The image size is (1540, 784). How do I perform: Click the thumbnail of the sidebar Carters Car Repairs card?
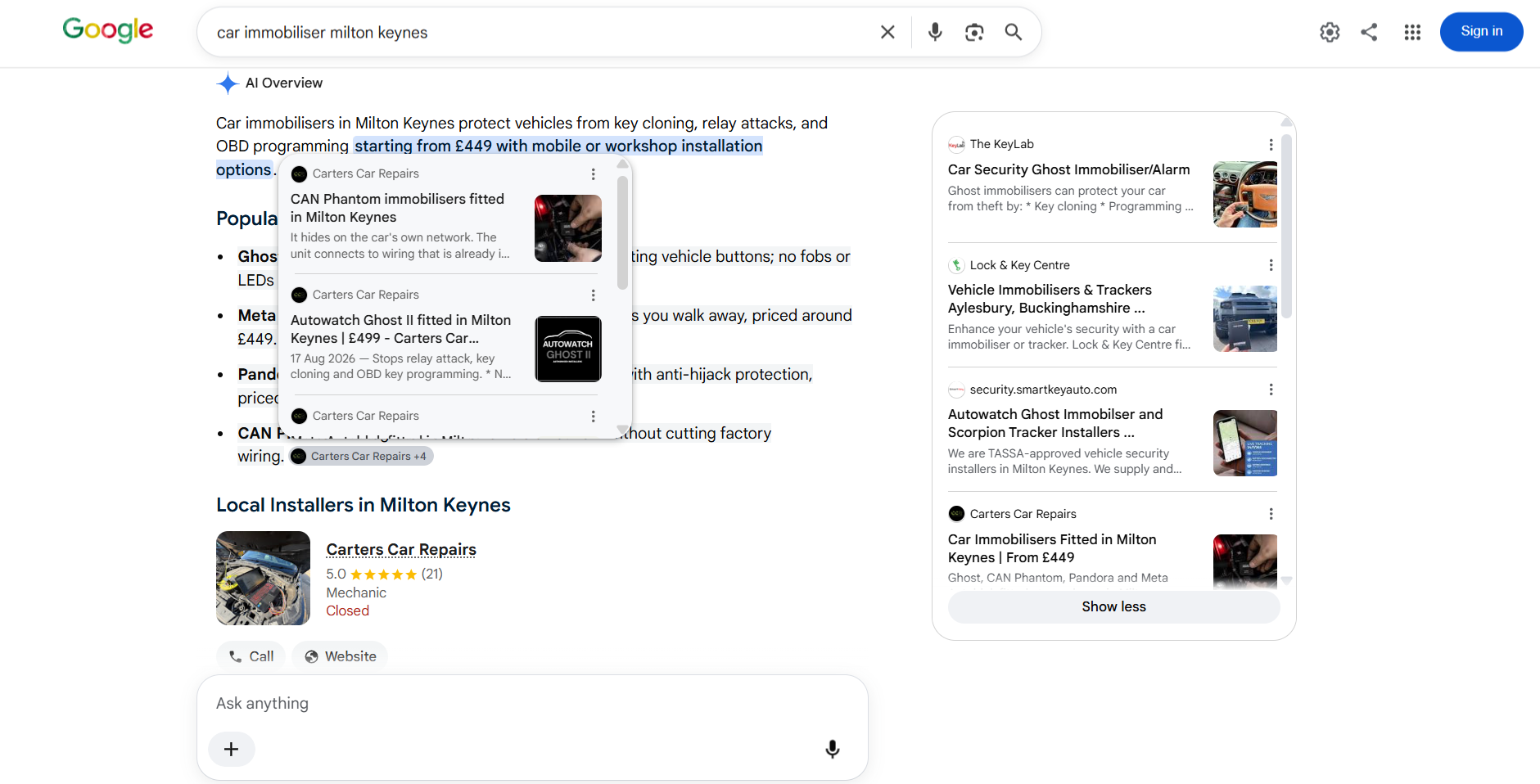(x=1245, y=561)
